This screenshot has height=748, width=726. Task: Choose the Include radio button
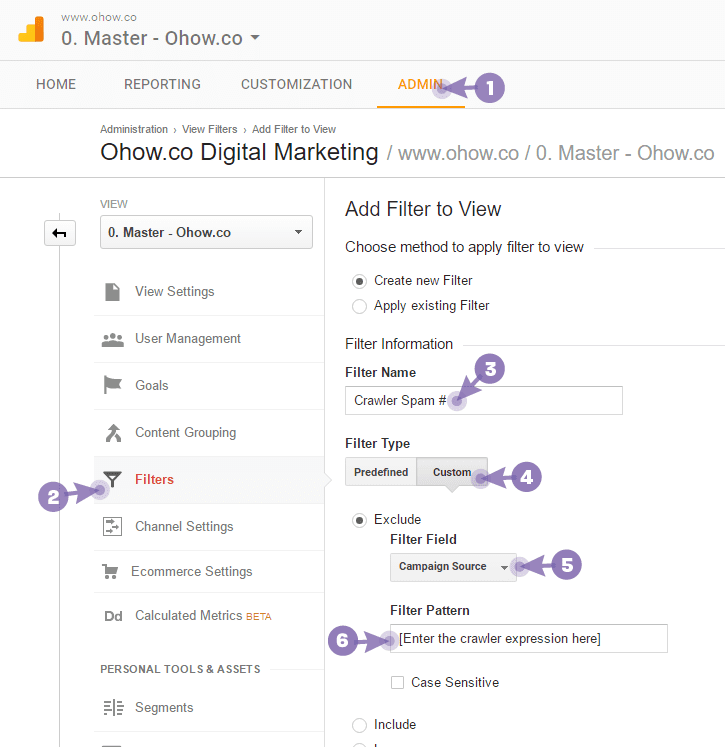[x=359, y=726]
